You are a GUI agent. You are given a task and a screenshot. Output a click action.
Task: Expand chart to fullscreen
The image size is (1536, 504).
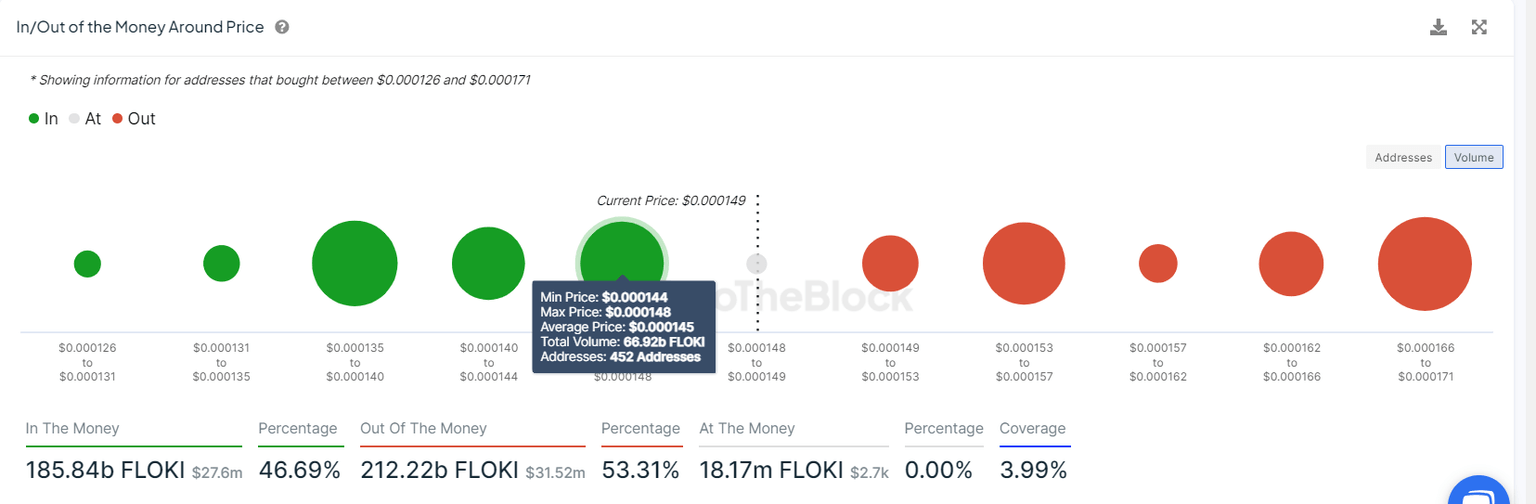[x=1479, y=27]
